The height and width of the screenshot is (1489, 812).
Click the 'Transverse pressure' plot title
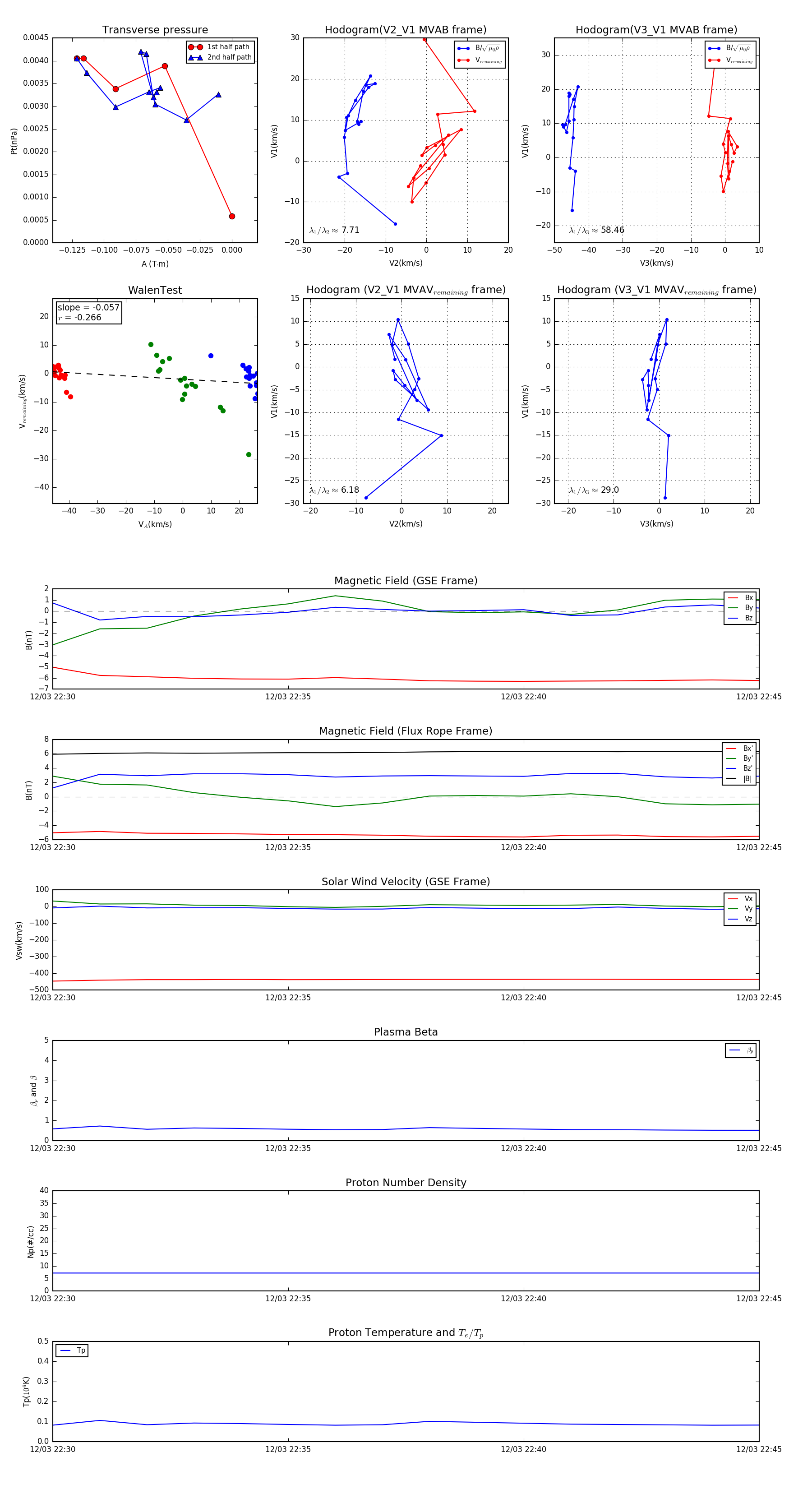pos(155,30)
